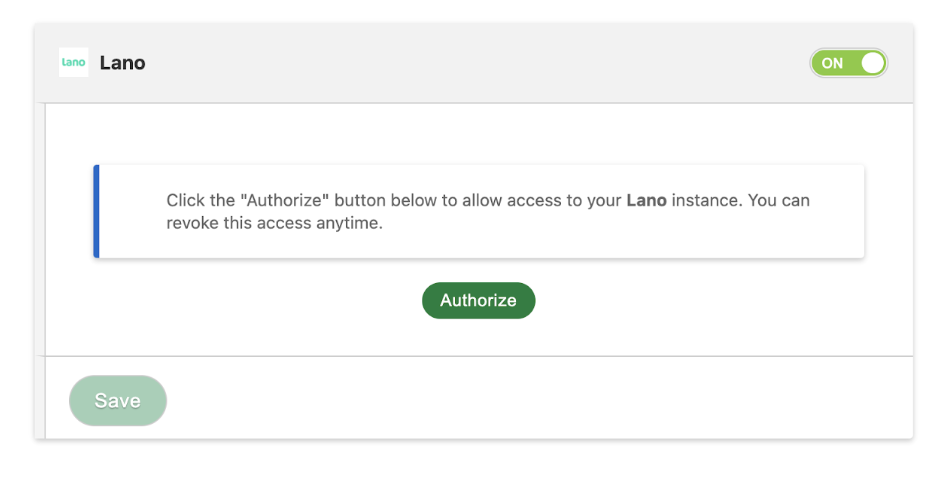Click "revoke this access anytime" text
Image resolution: width=944 pixels, height=488 pixels.
point(275,223)
